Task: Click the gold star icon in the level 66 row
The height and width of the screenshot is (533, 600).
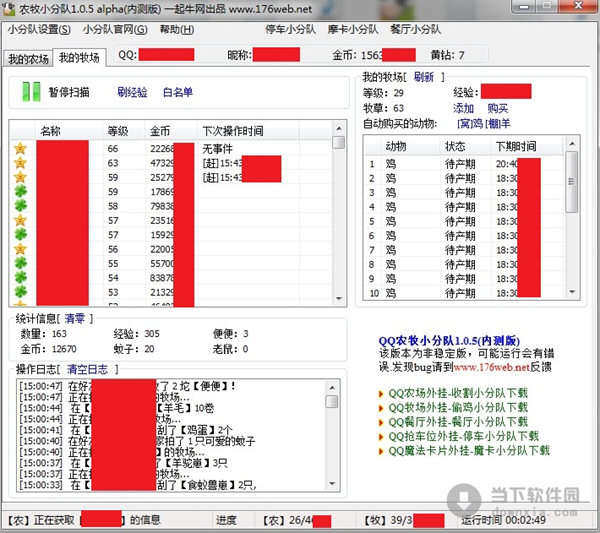Action: point(19,148)
